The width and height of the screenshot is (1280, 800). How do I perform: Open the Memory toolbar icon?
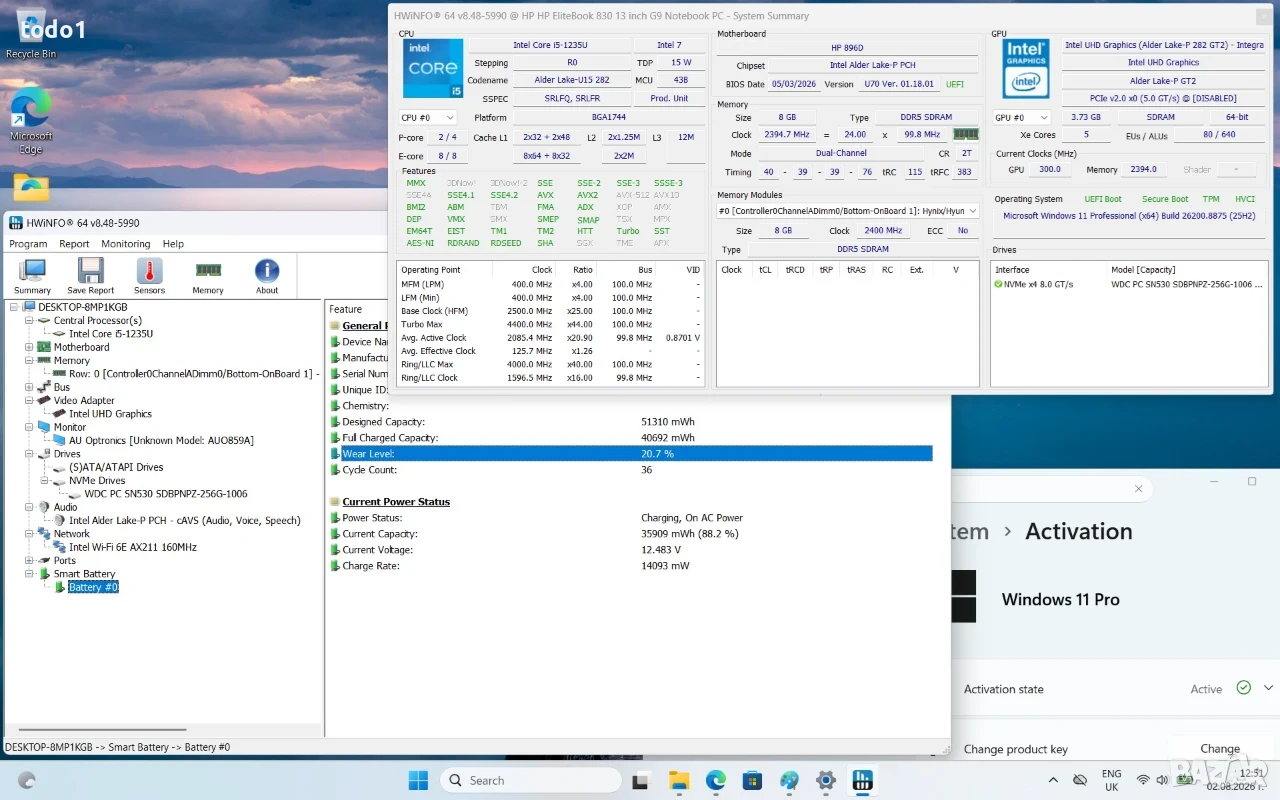208,277
